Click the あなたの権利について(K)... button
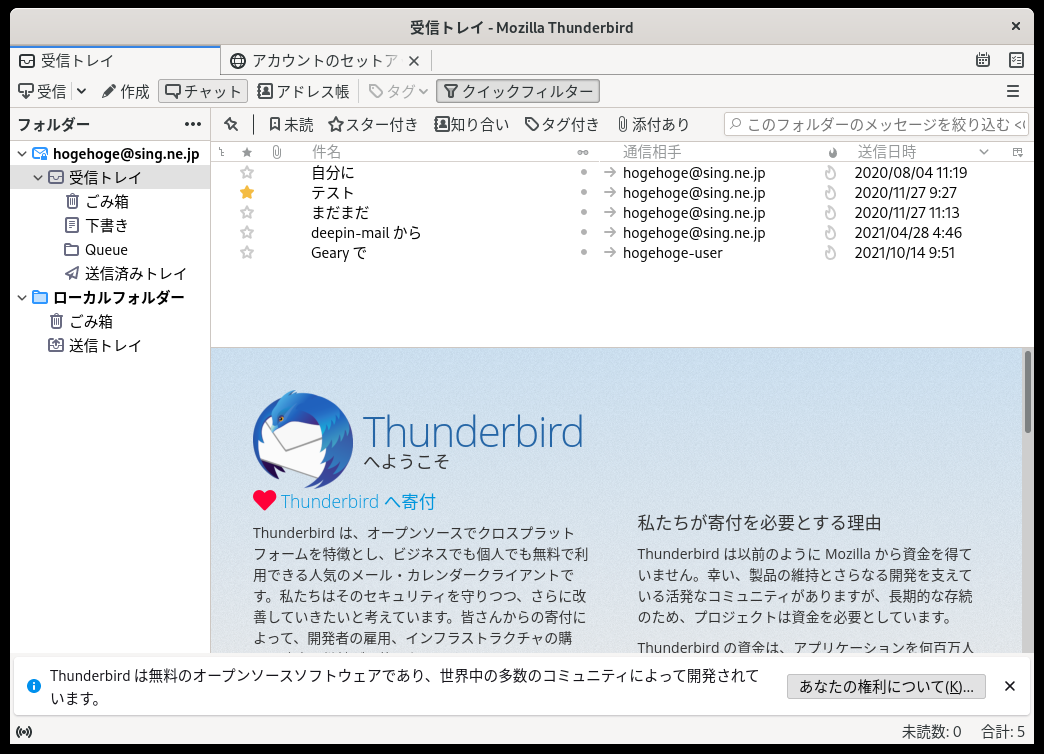The width and height of the screenshot is (1044, 754). coord(886,687)
